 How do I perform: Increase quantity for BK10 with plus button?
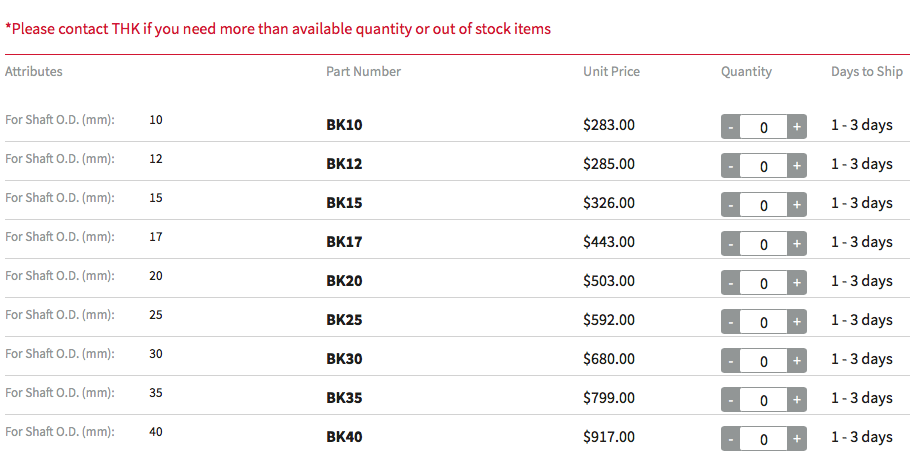pos(797,127)
